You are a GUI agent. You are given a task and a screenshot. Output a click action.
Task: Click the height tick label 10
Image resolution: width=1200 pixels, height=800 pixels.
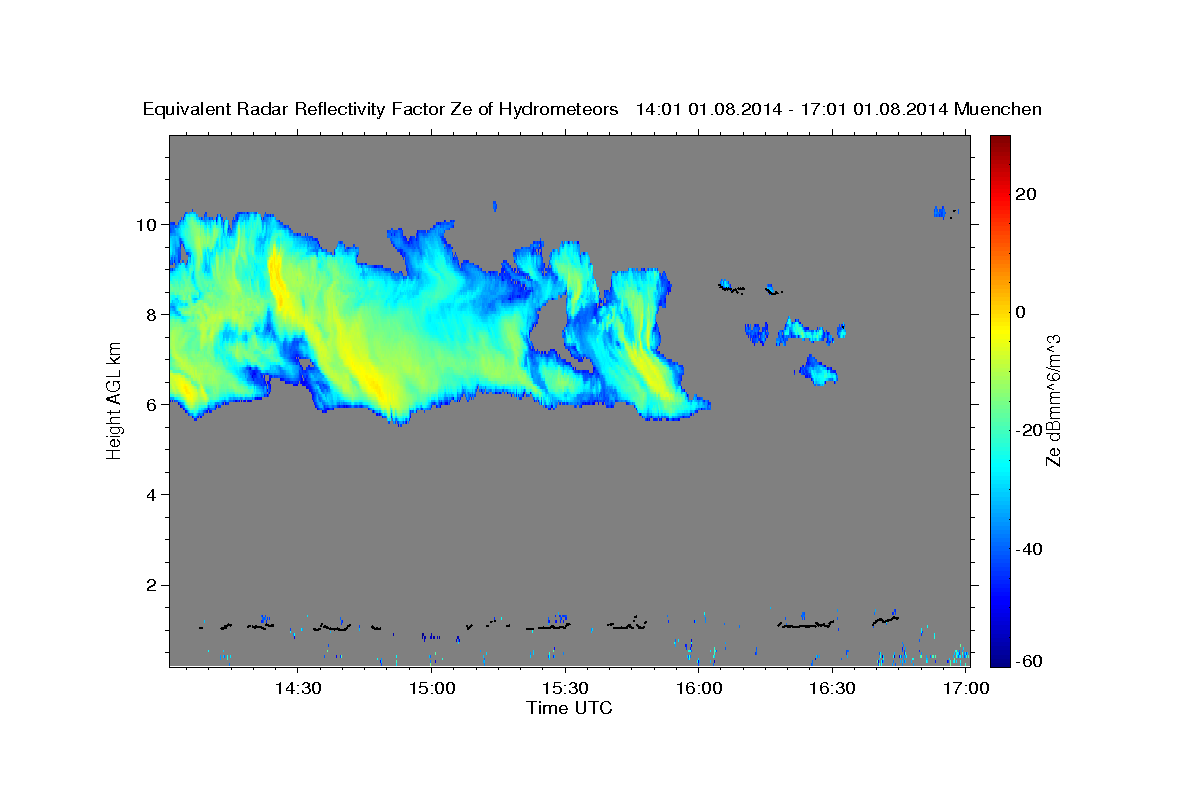[x=148, y=224]
